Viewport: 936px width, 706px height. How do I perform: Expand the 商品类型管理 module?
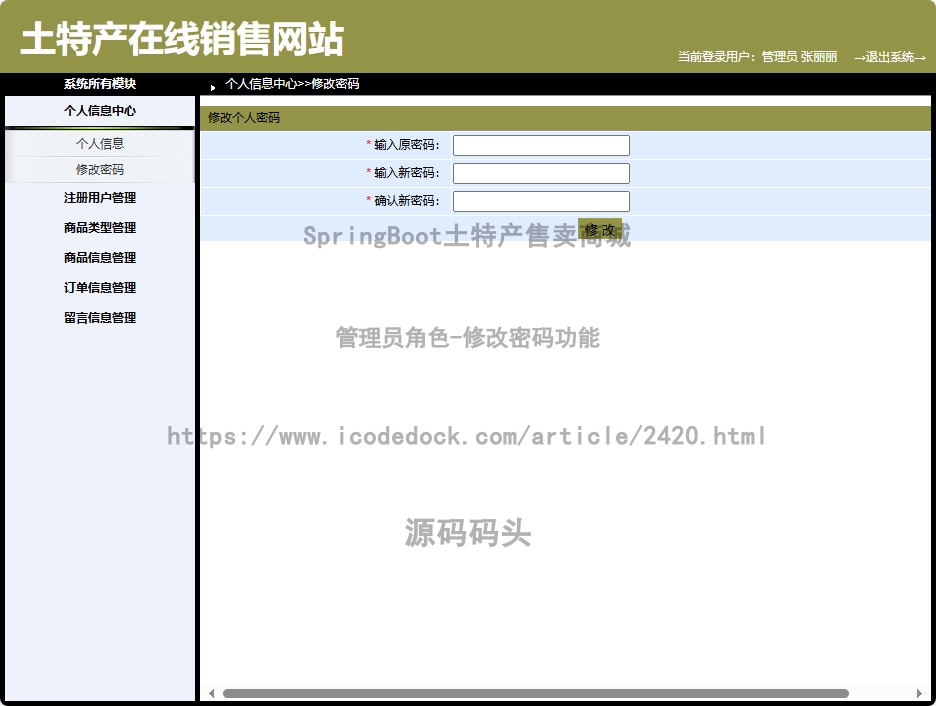[100, 227]
